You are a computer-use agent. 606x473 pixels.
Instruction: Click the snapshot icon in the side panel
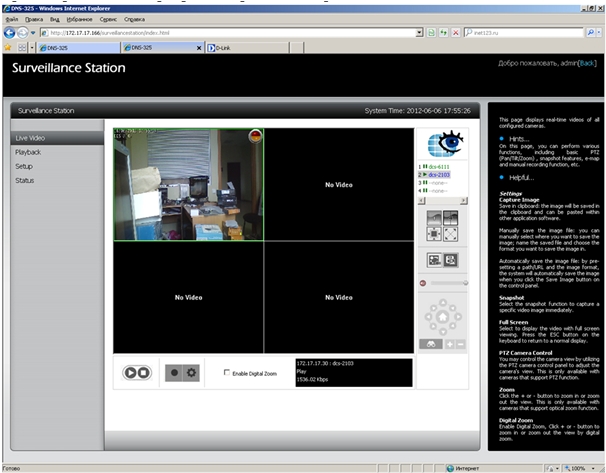(451, 260)
